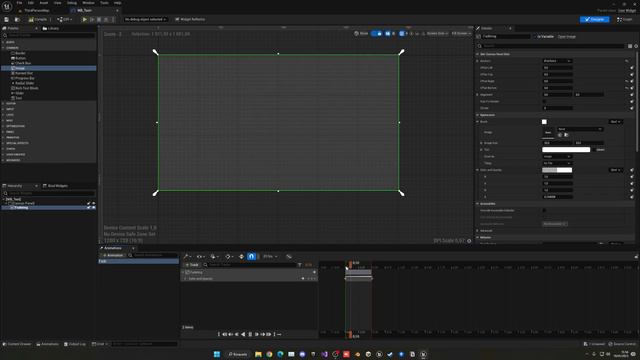Open the Edit menu
Viewport: 640px width, 360px height.
pyautogui.click(x=31, y=3)
